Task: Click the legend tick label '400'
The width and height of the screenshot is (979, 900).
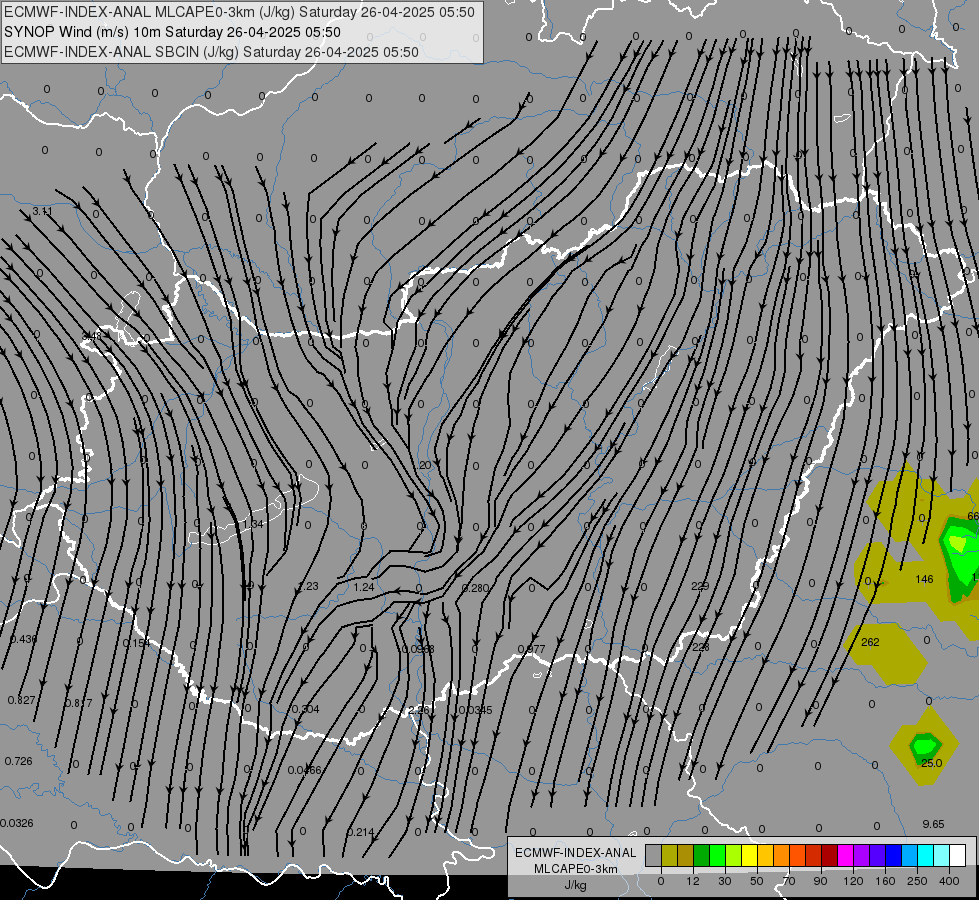Action: pos(949,881)
